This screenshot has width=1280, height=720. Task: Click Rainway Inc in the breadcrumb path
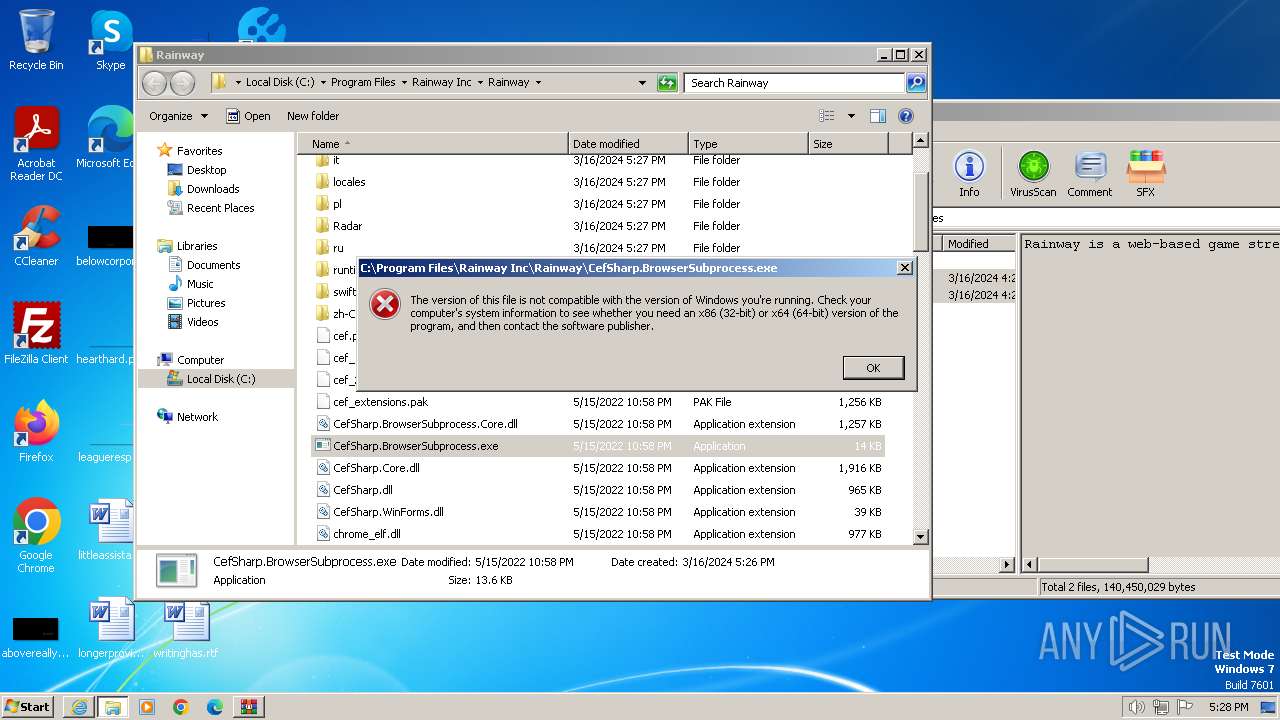441,82
